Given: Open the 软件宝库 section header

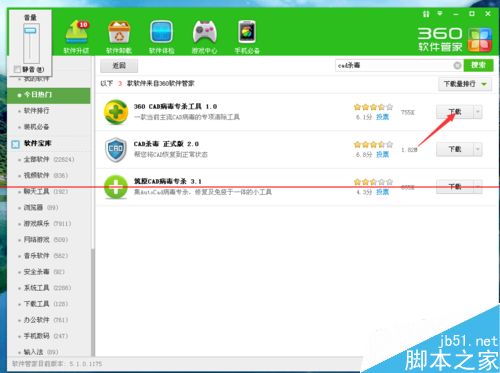Looking at the screenshot, I should coord(38,143).
